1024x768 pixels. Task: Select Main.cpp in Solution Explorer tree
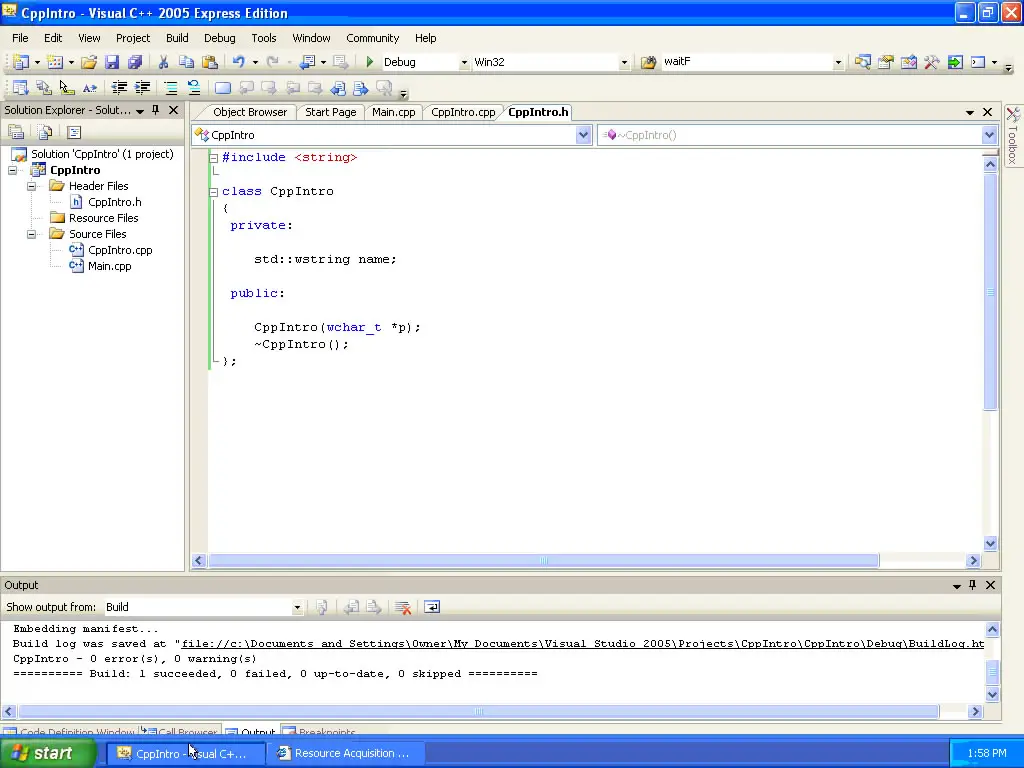point(110,266)
